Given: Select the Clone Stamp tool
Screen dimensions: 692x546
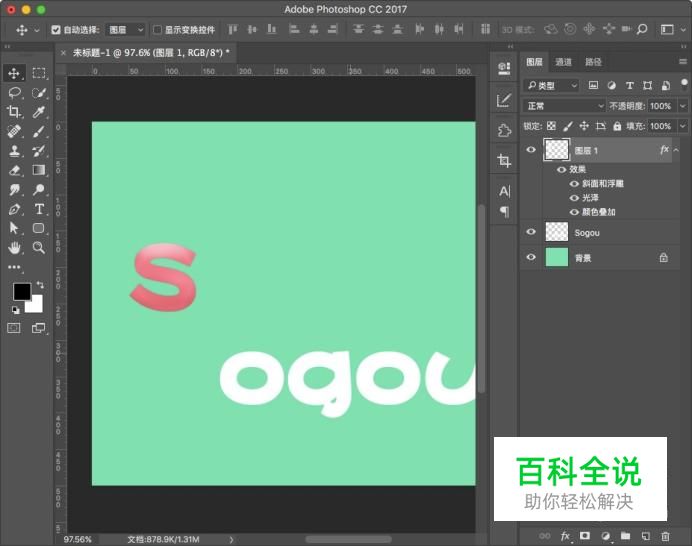Looking at the screenshot, I should (14, 151).
